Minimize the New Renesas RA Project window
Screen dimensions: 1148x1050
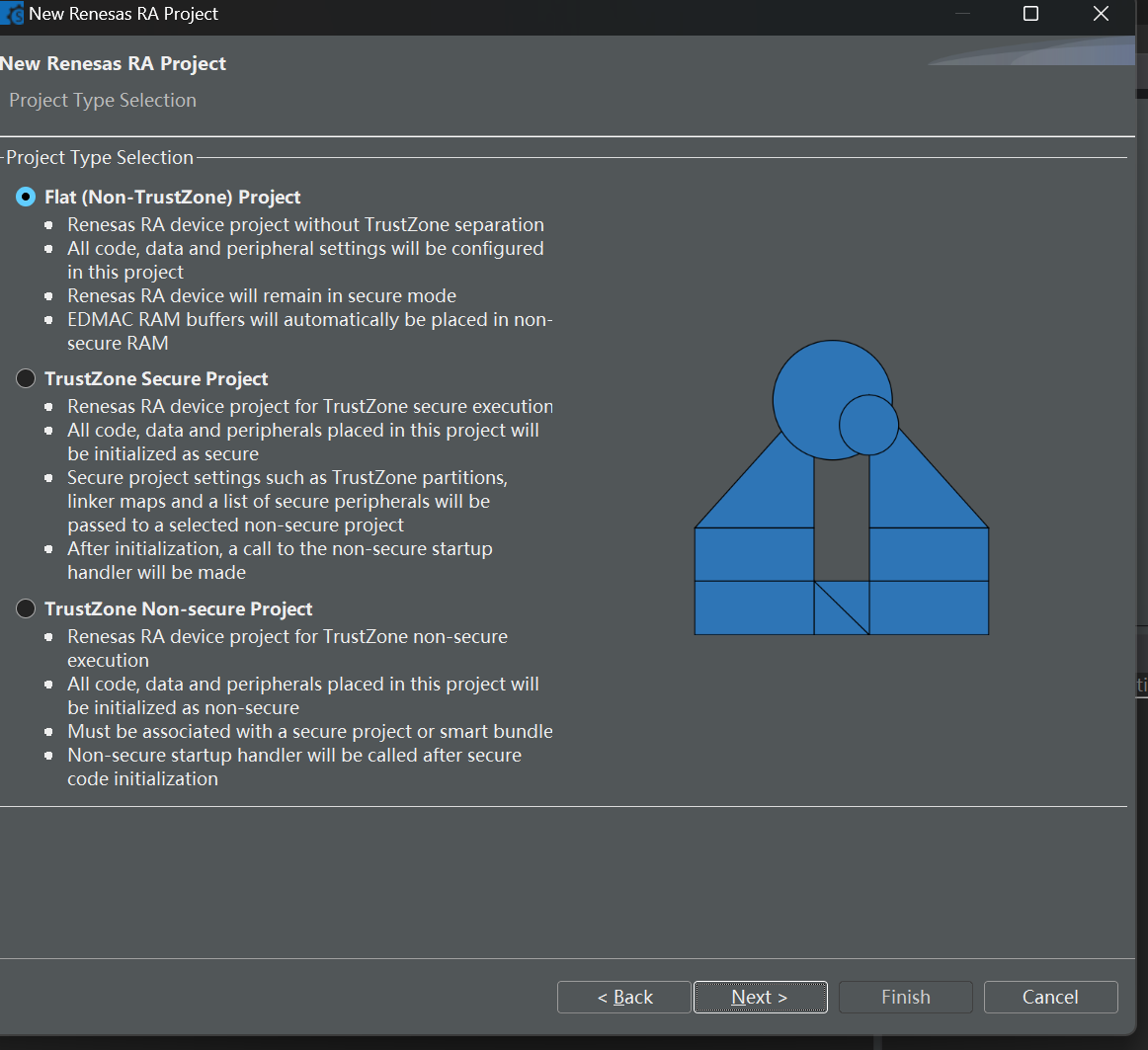963,13
